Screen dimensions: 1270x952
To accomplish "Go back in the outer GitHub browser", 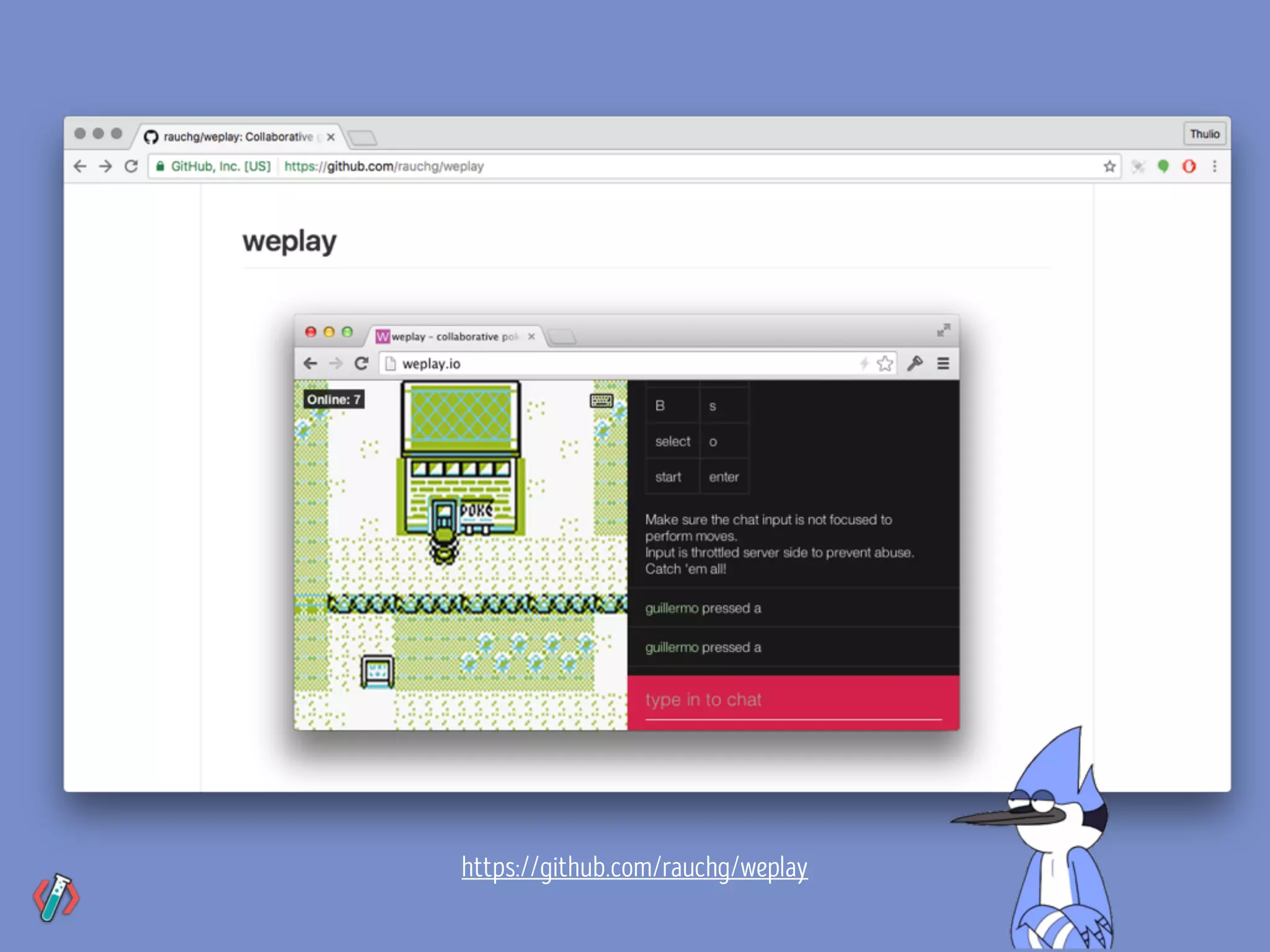I will coord(80,166).
